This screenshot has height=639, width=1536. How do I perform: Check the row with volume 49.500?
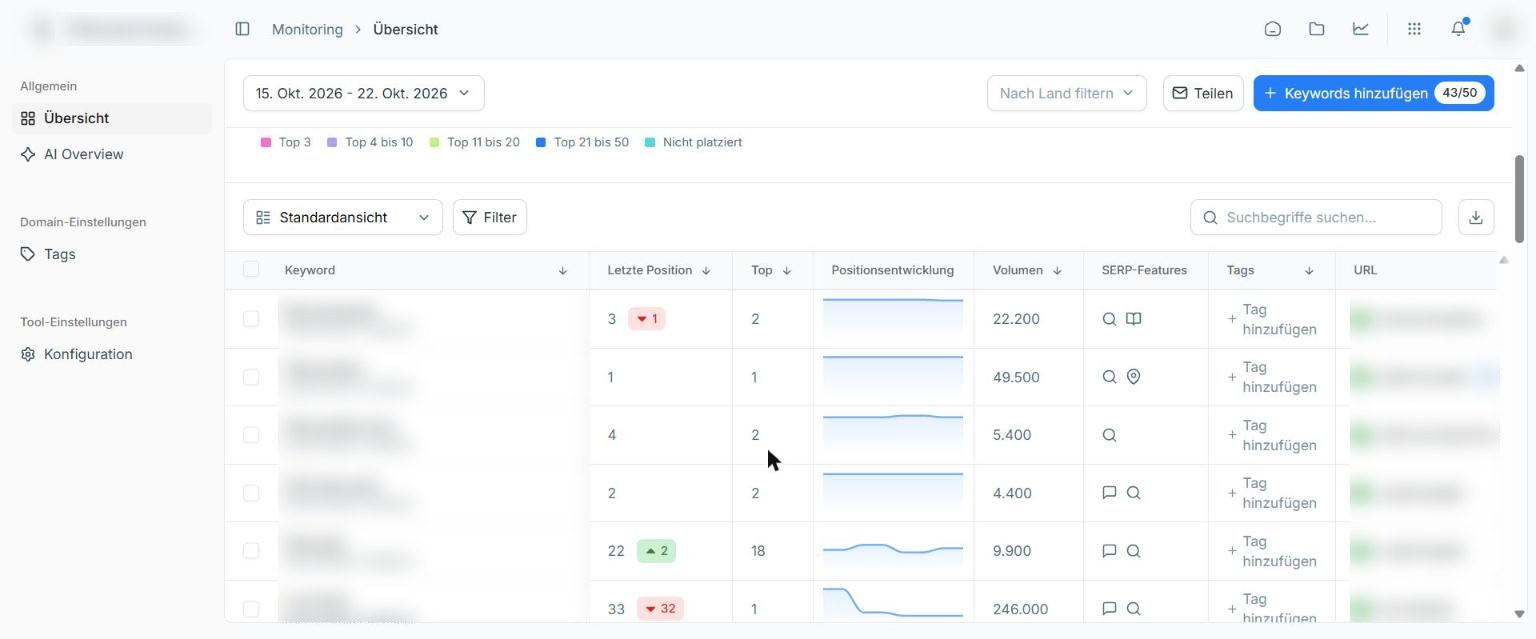click(x=251, y=377)
